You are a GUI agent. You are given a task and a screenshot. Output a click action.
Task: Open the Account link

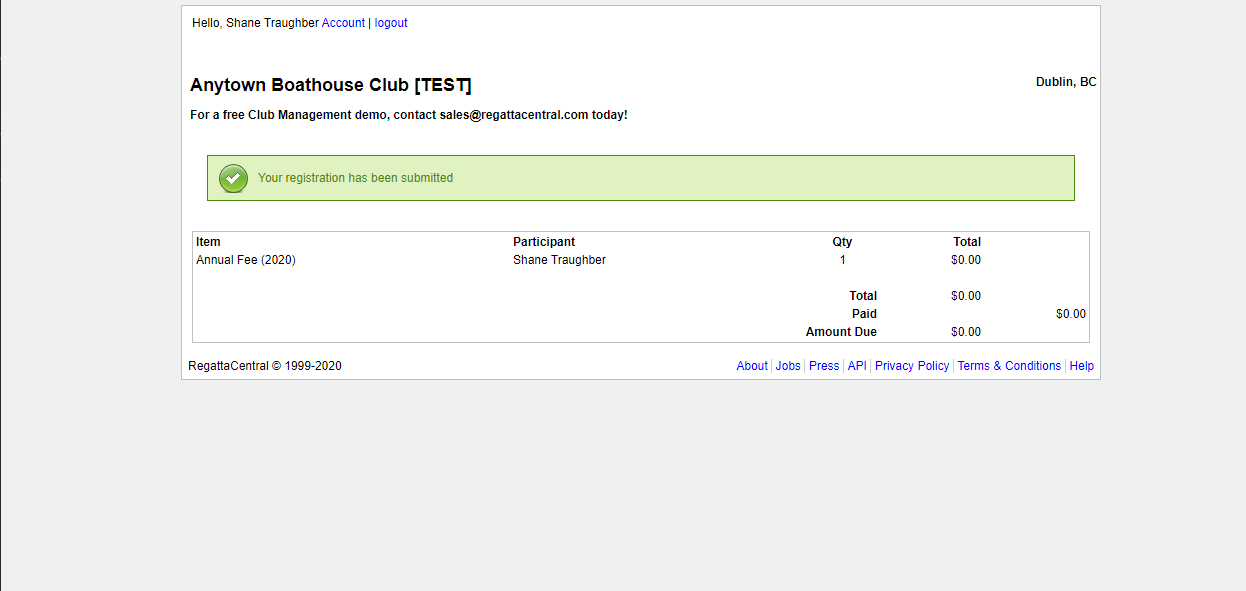click(343, 23)
